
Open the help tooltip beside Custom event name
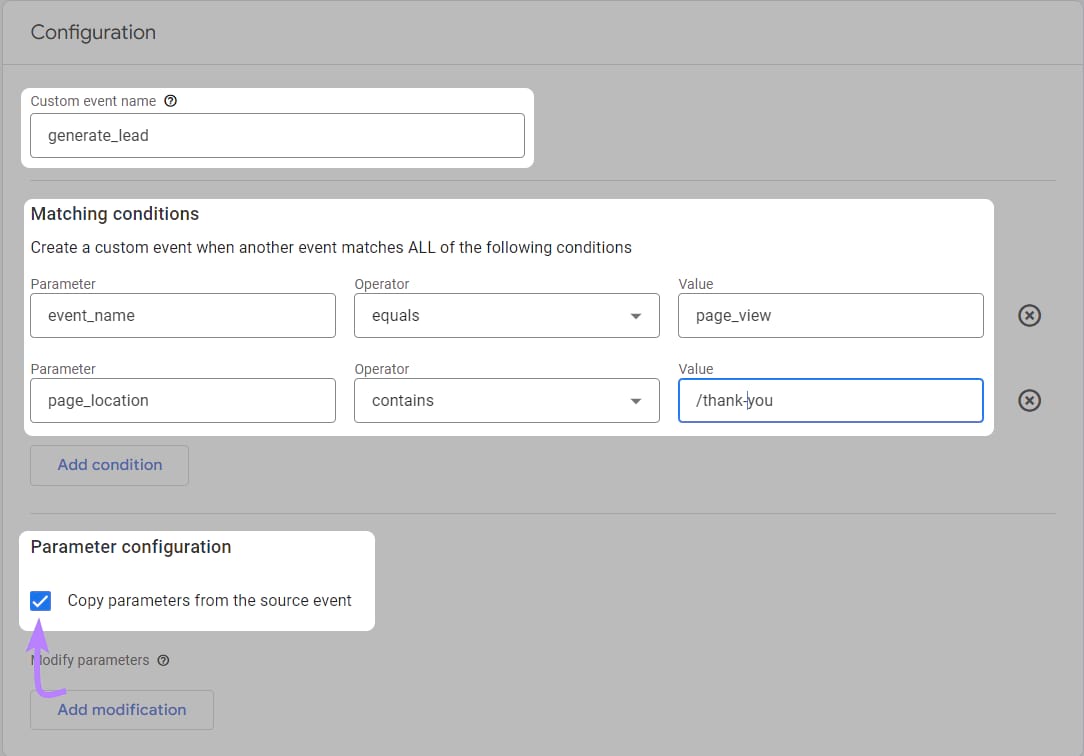click(x=170, y=101)
